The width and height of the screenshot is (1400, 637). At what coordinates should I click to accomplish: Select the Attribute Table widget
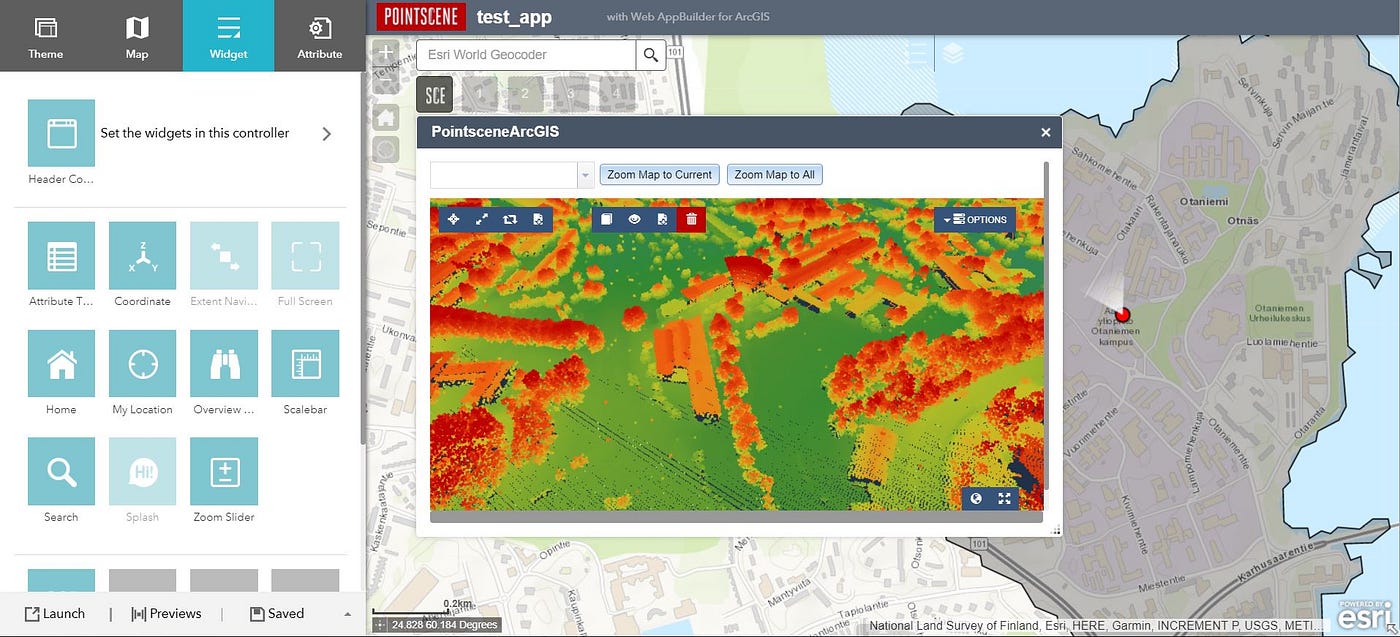coord(61,255)
